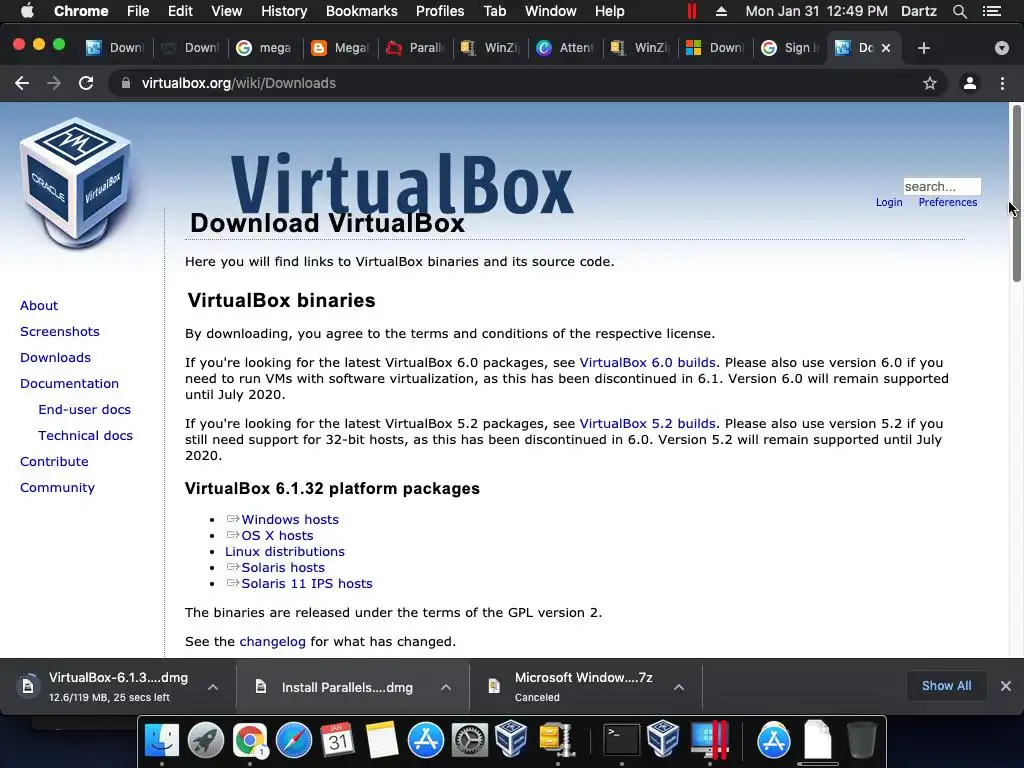Click the page search field
This screenshot has height=768, width=1024.
click(942, 187)
